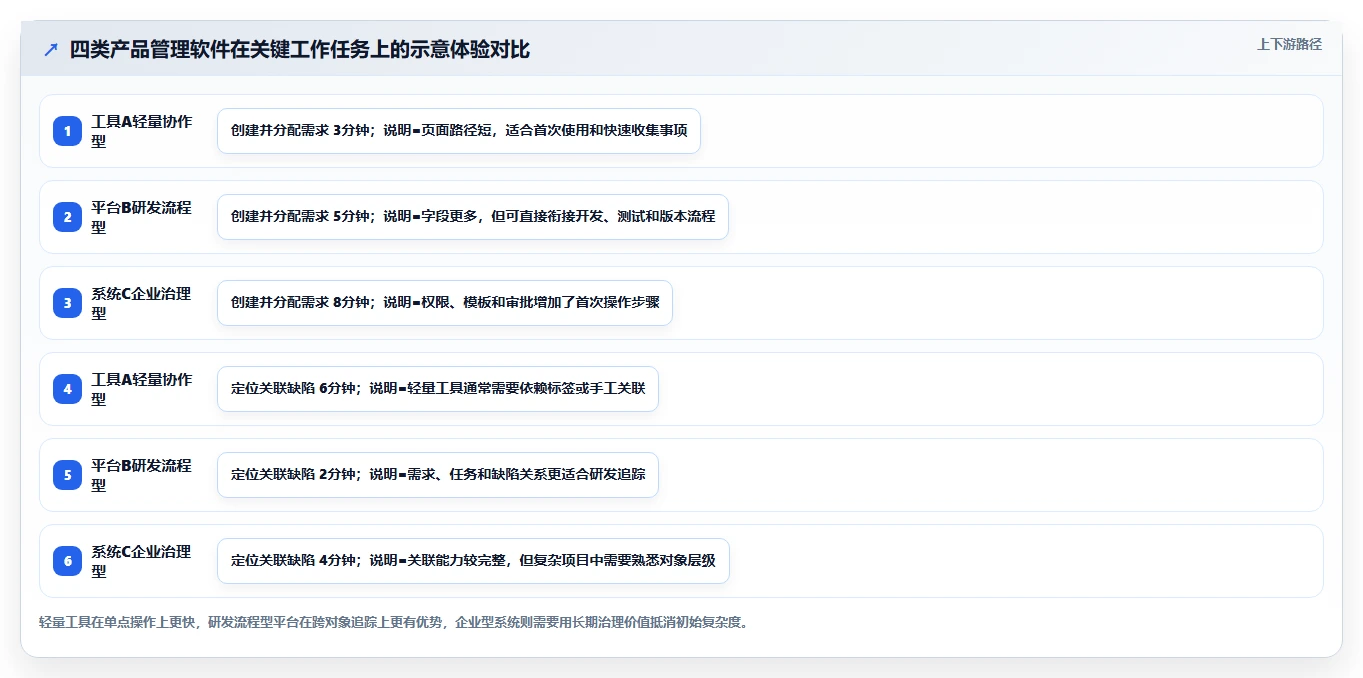The image size is (1363, 678).
Task: Open the 创建并分配需求 5分钟 detail box
Action: click(x=473, y=217)
